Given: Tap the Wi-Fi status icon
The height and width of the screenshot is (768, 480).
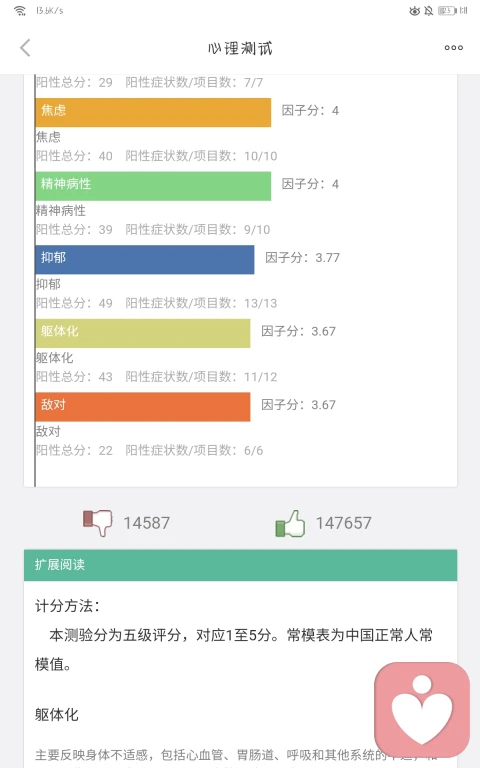Looking at the screenshot, I should click(20, 10).
